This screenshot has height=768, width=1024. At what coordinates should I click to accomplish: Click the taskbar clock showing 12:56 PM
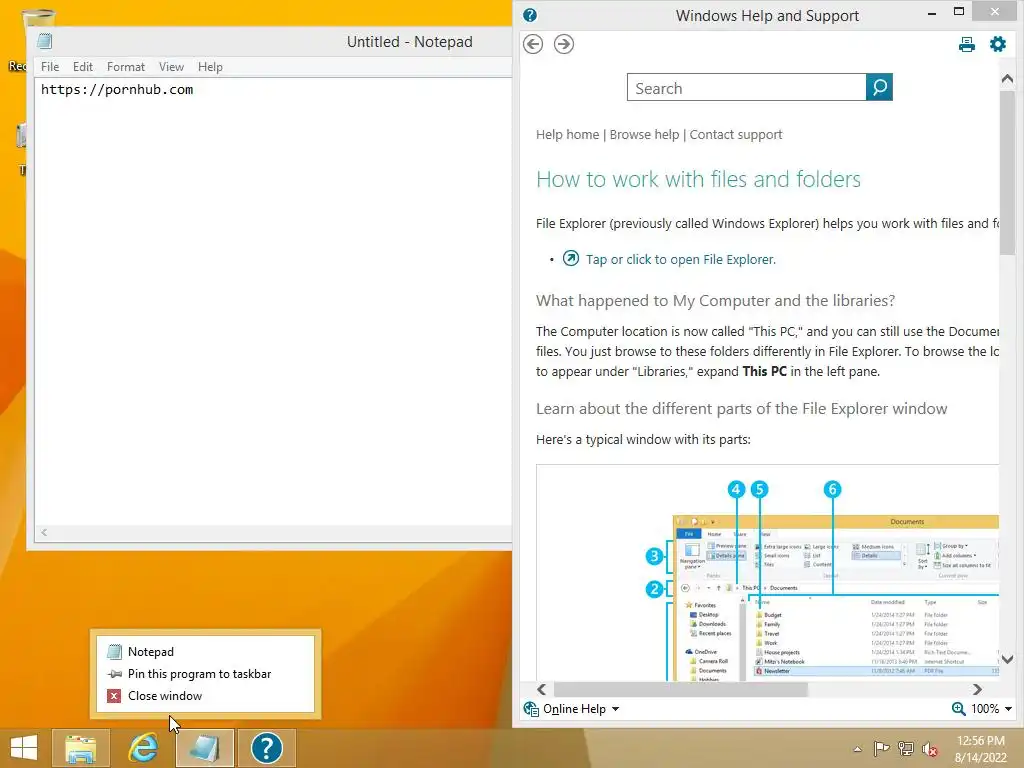[980, 748]
